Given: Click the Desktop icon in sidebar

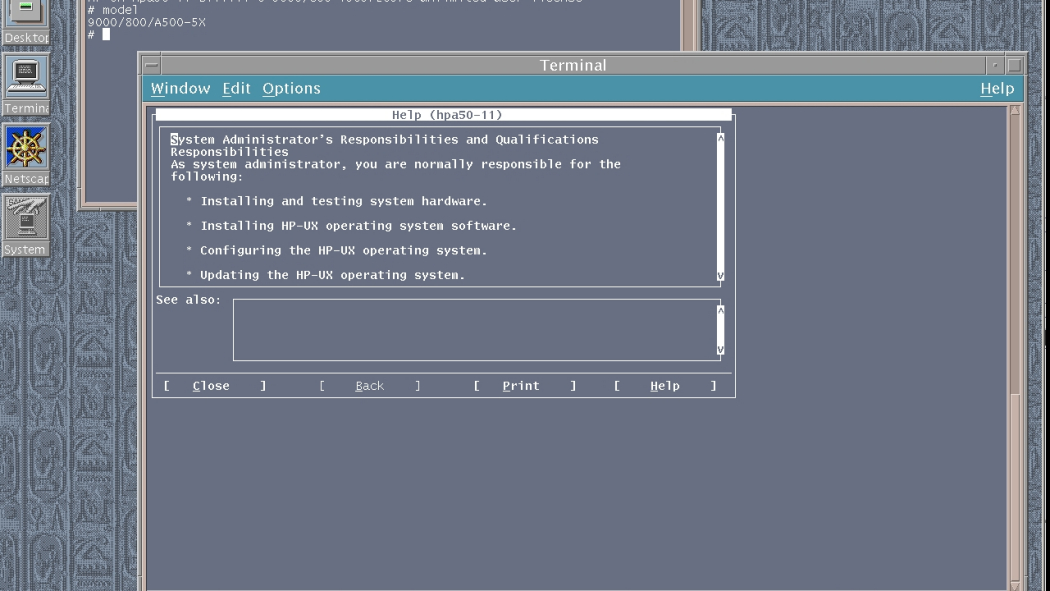Looking at the screenshot, I should pyautogui.click(x=25, y=21).
